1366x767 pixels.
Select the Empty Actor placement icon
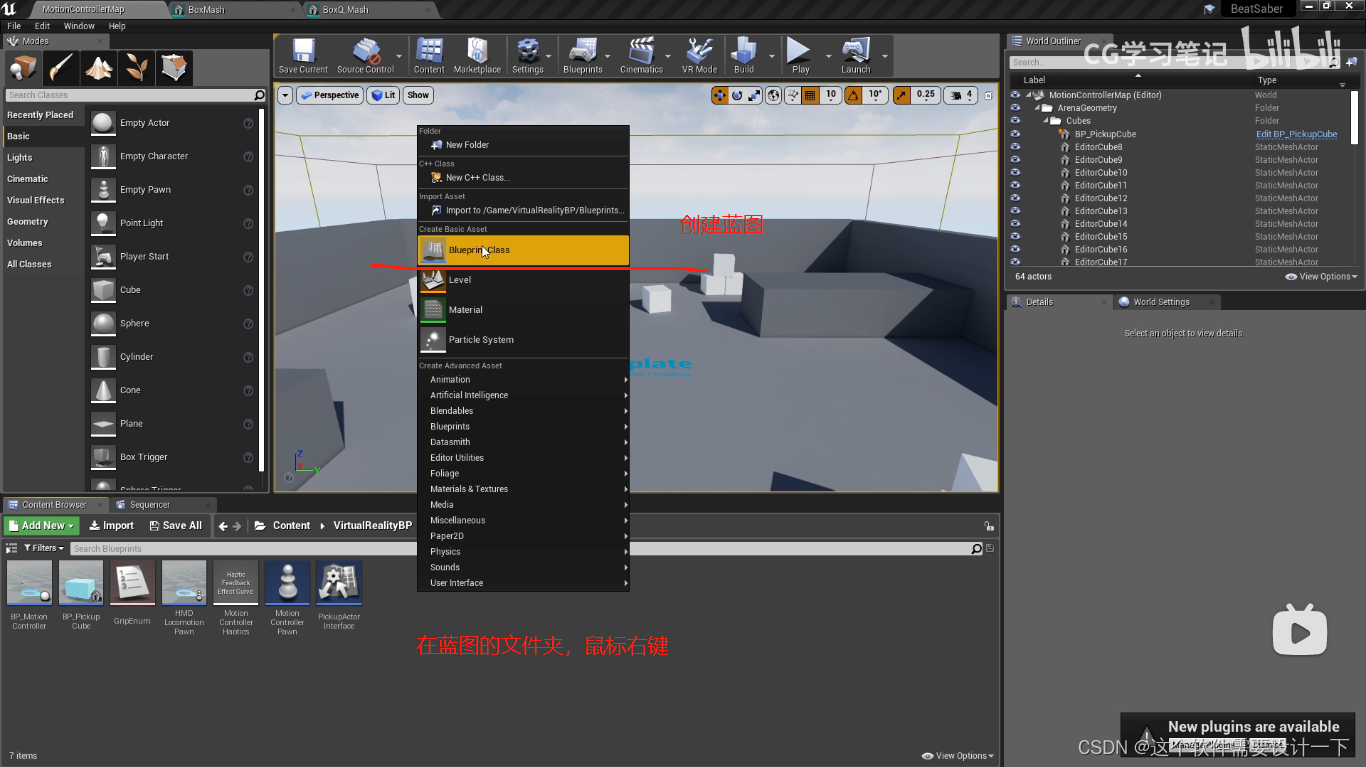[103, 123]
